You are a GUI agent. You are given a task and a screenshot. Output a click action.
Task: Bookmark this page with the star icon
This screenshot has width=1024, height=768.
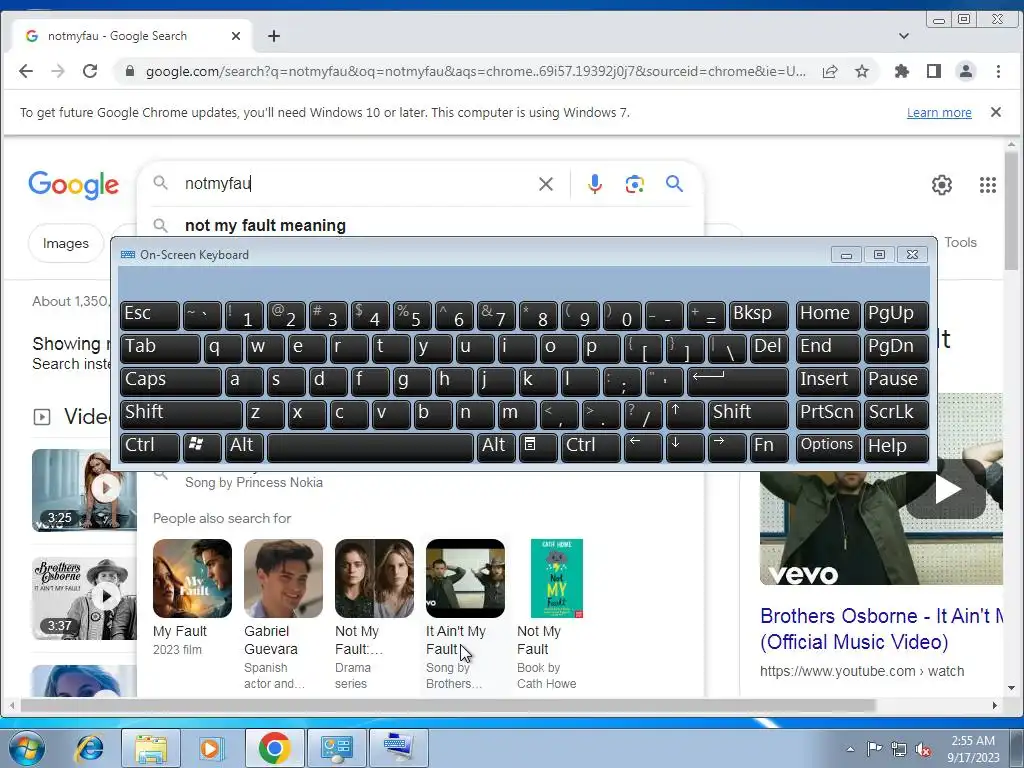click(862, 71)
